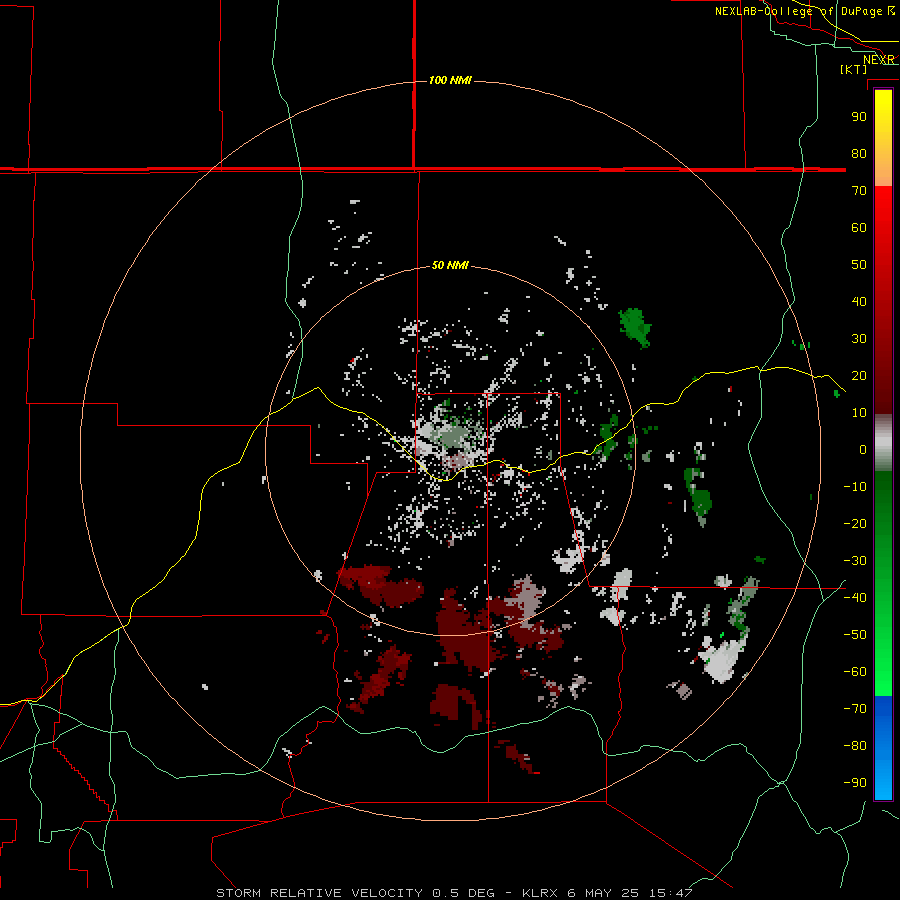Click the 60 knot value on the color scale
900x900 pixels.
point(859,227)
